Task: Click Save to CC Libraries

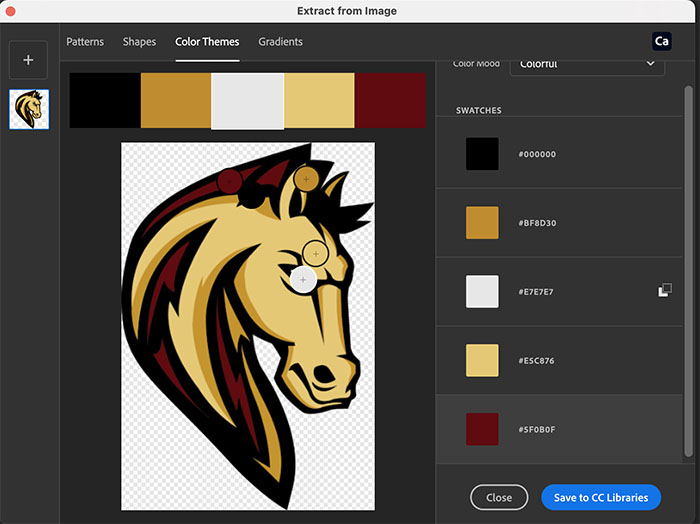Action: 601,497
